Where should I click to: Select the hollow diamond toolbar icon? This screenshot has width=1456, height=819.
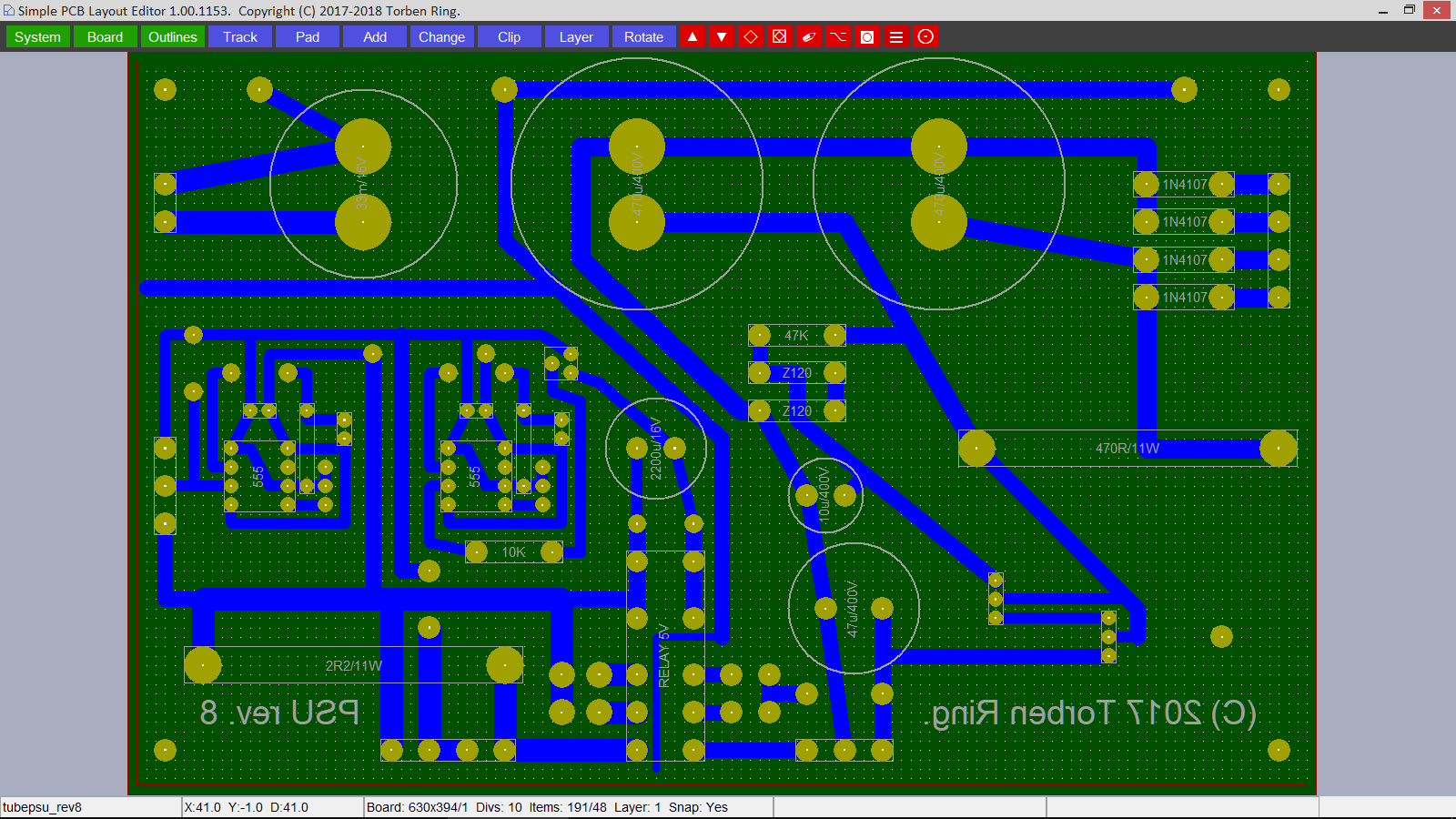point(751,36)
